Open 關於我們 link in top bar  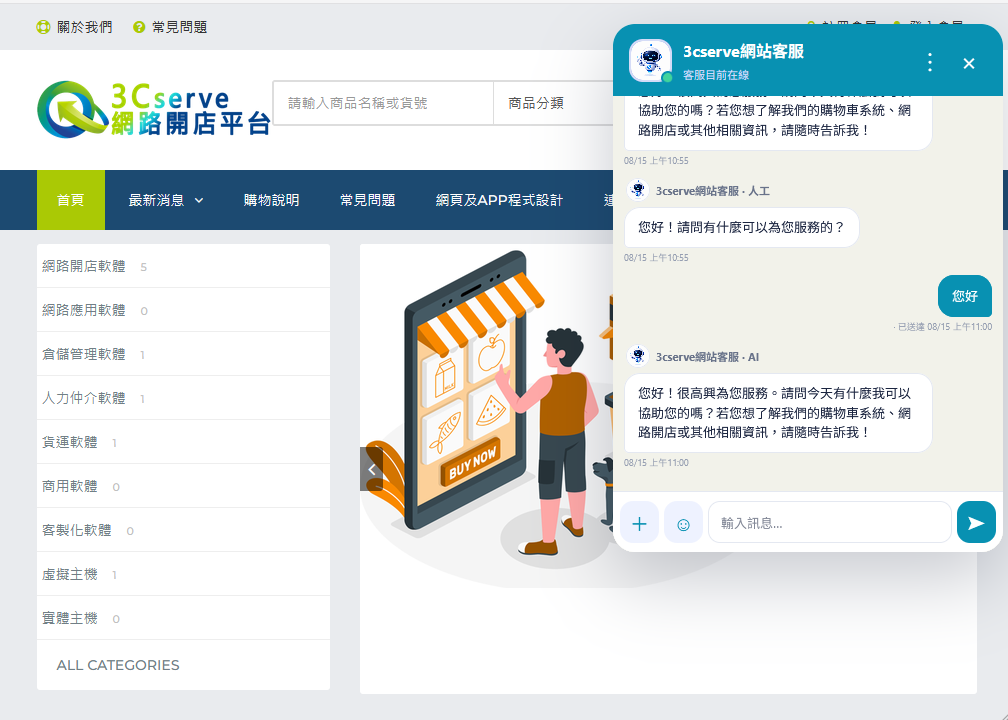(x=84, y=27)
